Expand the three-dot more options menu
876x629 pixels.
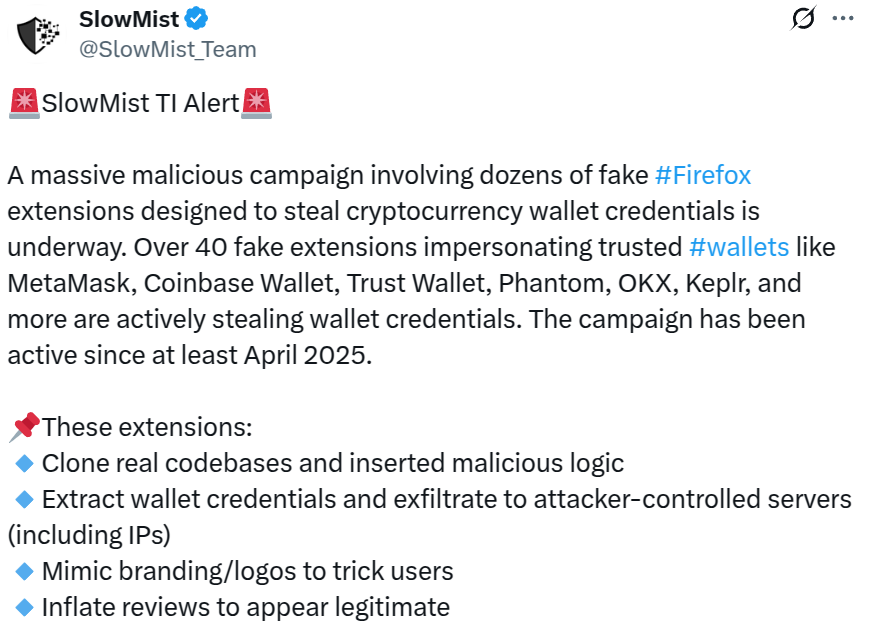(x=843, y=18)
